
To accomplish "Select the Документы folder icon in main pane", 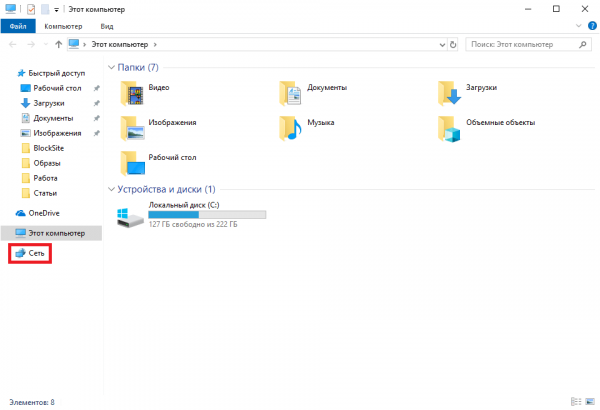I will point(290,93).
